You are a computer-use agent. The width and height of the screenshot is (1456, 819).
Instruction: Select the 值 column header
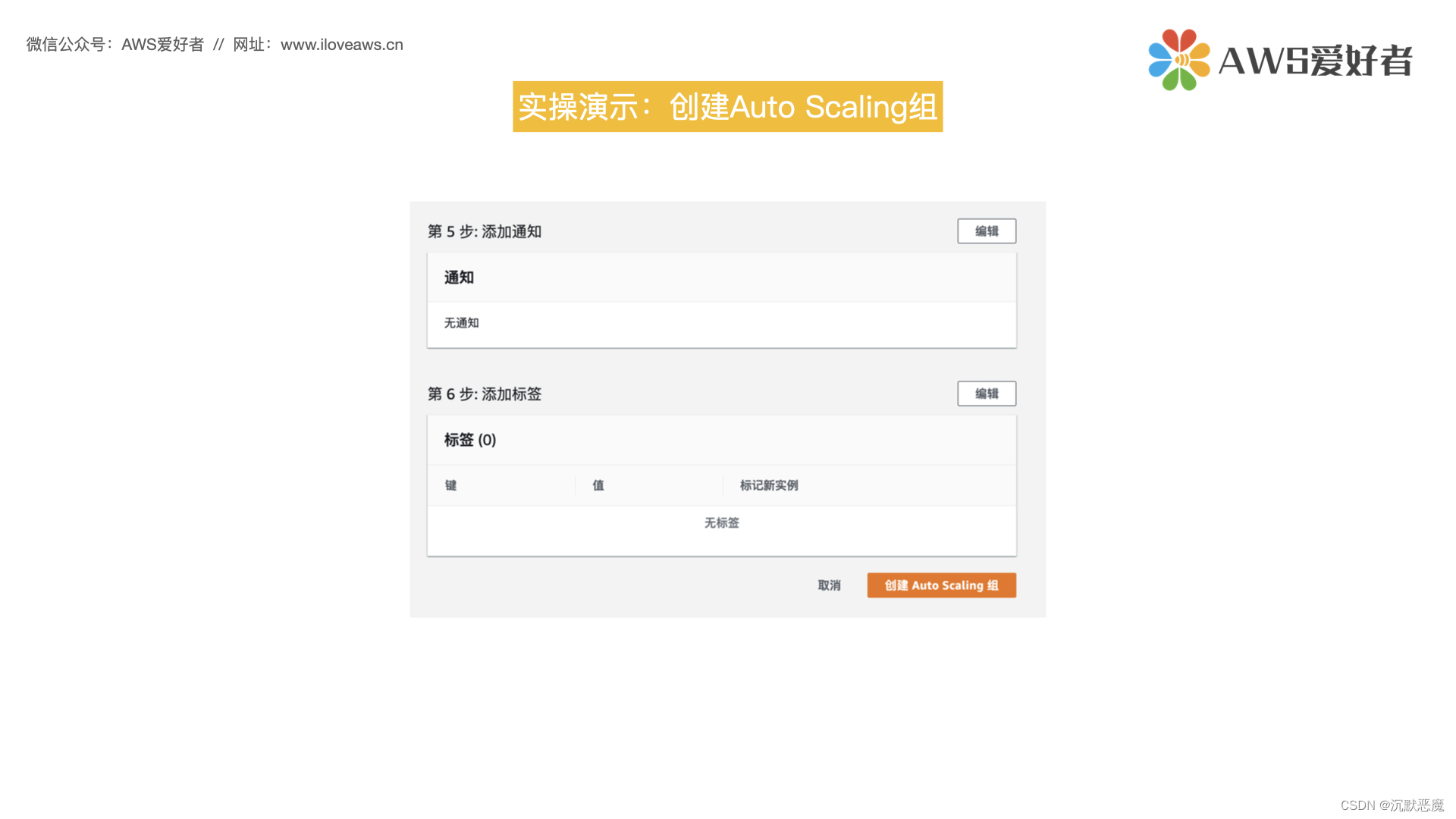pyautogui.click(x=598, y=485)
